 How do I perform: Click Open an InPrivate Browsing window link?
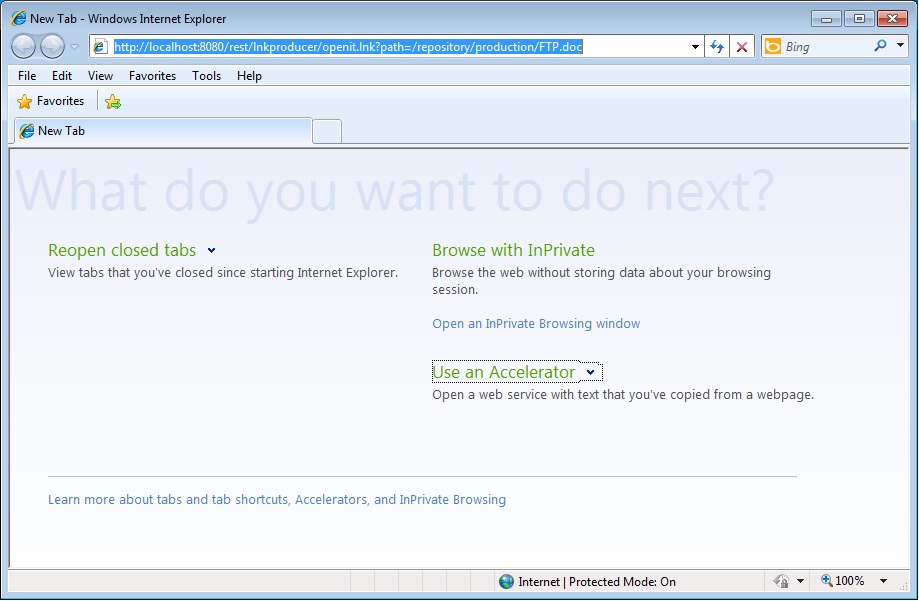click(536, 324)
